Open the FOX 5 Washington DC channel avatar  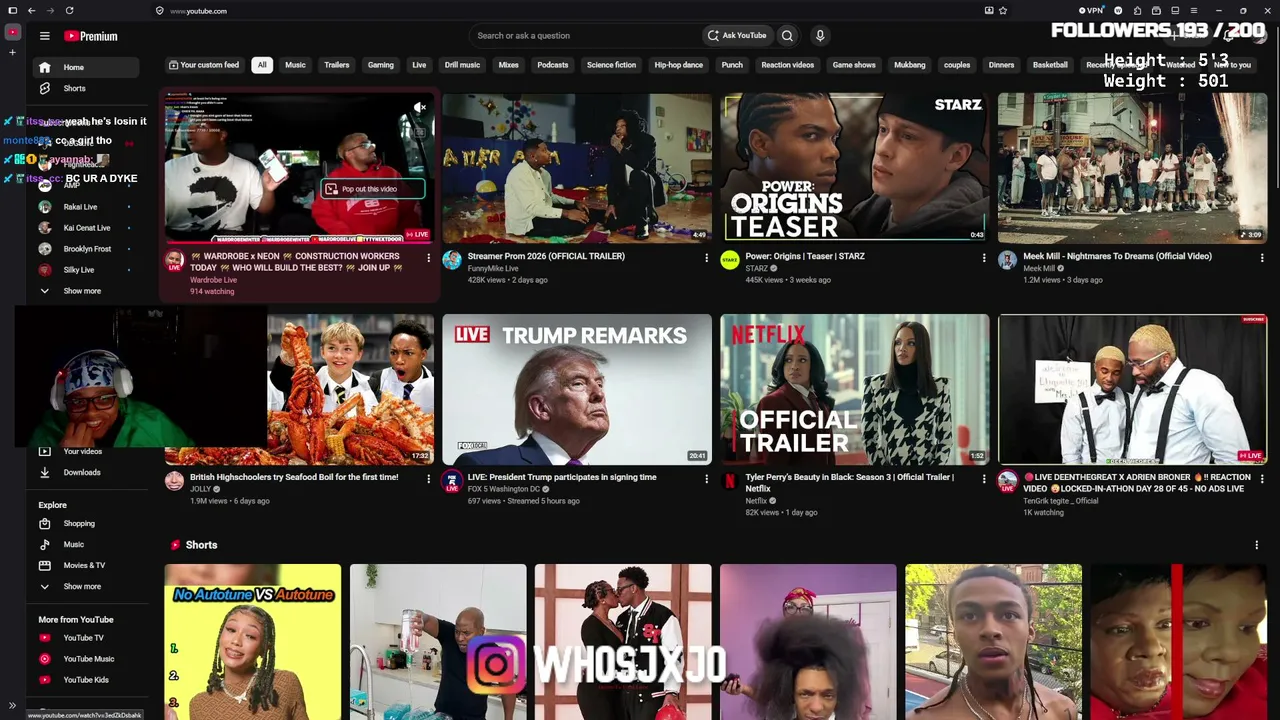click(452, 482)
